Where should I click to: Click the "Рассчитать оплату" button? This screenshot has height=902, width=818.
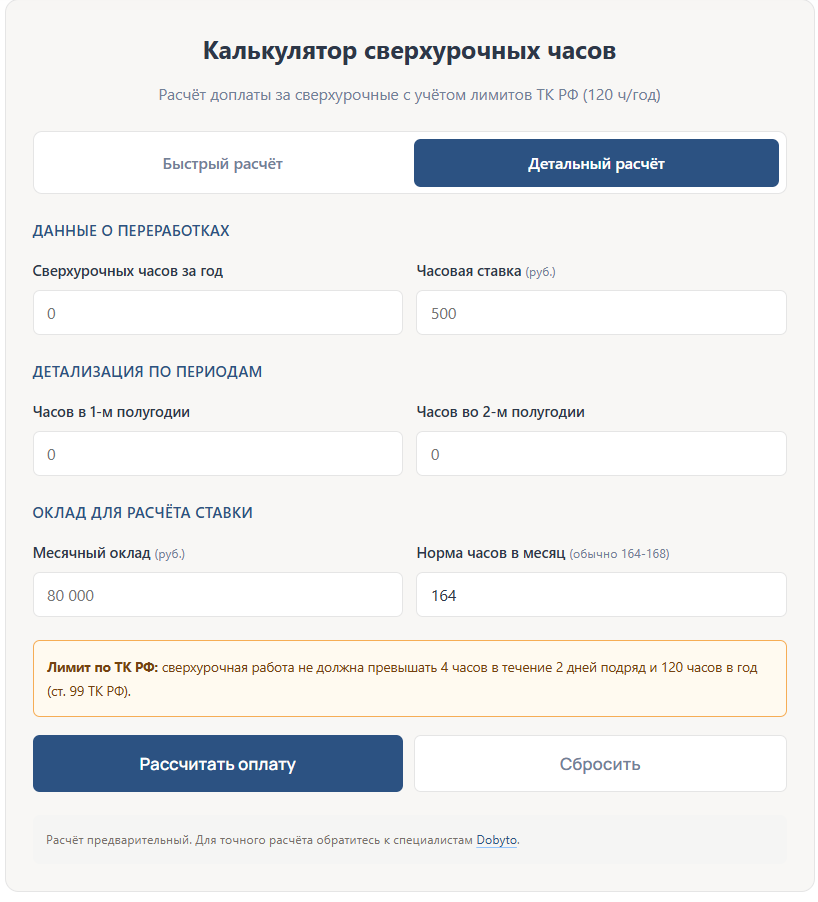(218, 762)
